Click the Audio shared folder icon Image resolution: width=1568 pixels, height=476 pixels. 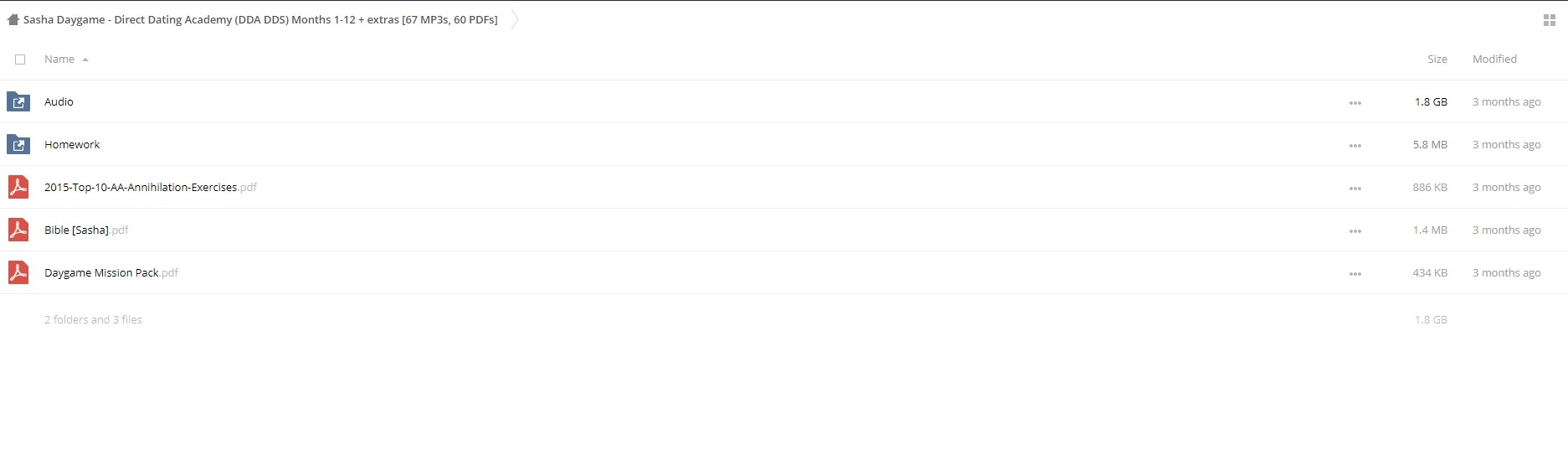tap(18, 101)
